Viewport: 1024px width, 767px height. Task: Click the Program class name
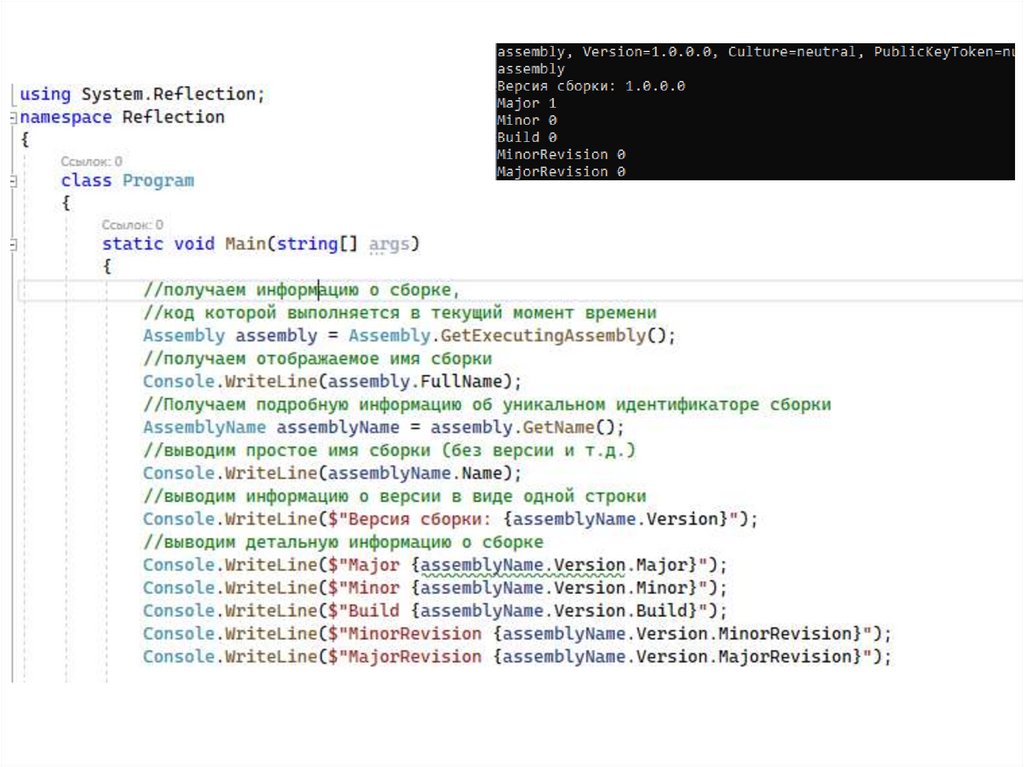click(158, 181)
